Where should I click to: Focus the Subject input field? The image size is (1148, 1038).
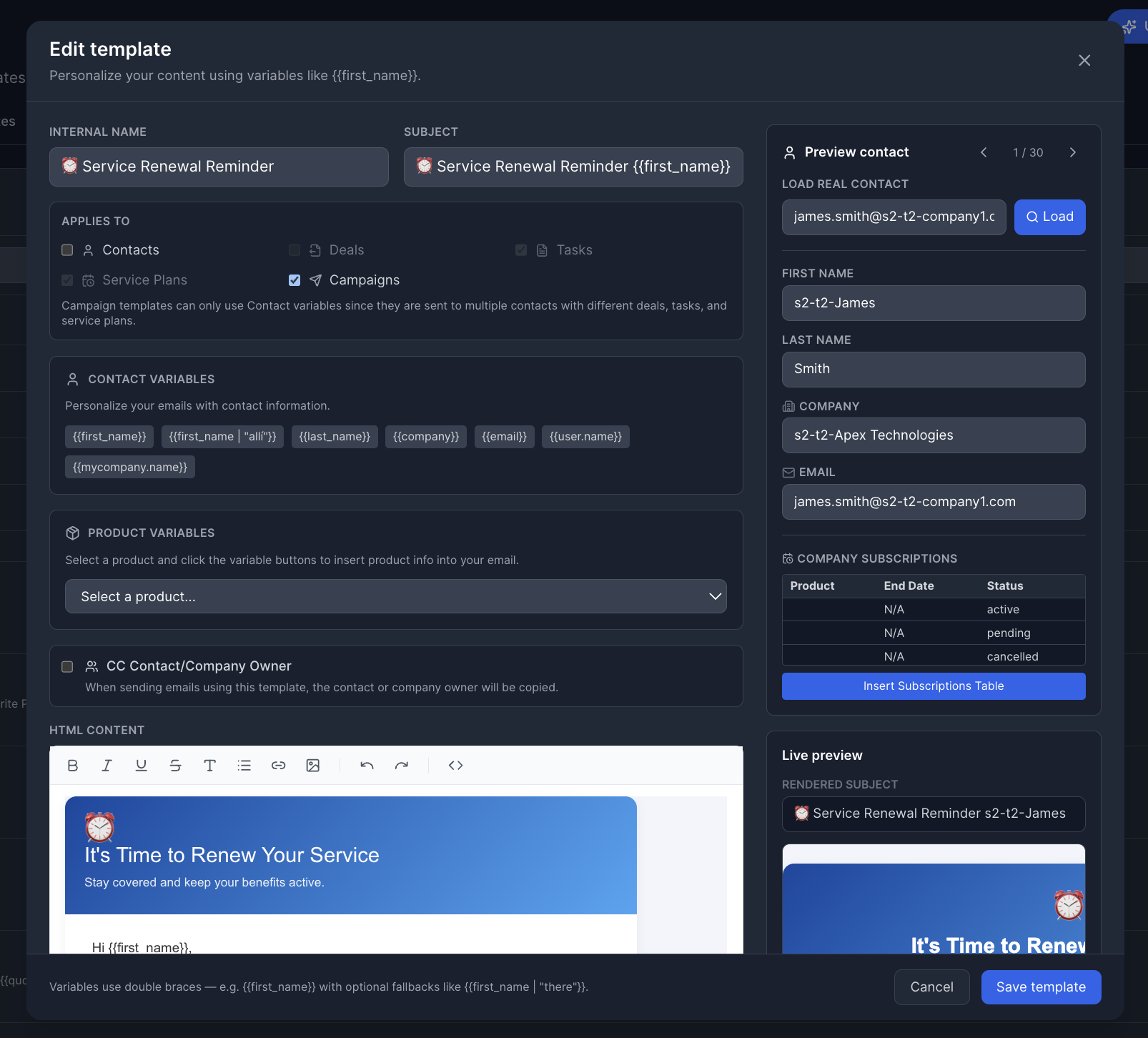click(573, 167)
